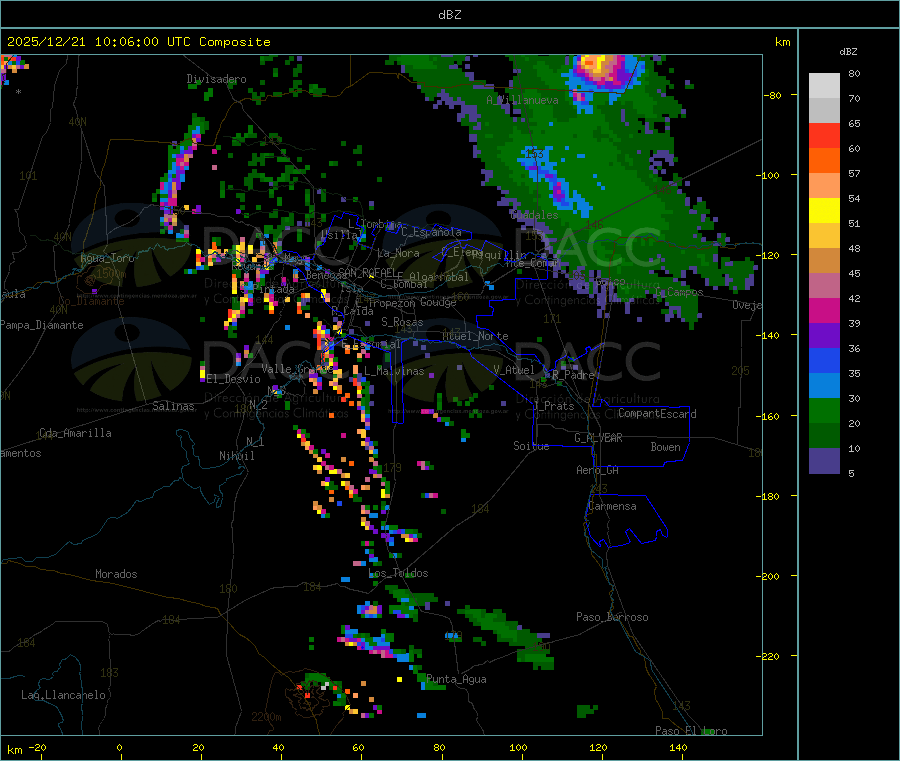
Task: Click the C_Española label
Action: coord(431,232)
